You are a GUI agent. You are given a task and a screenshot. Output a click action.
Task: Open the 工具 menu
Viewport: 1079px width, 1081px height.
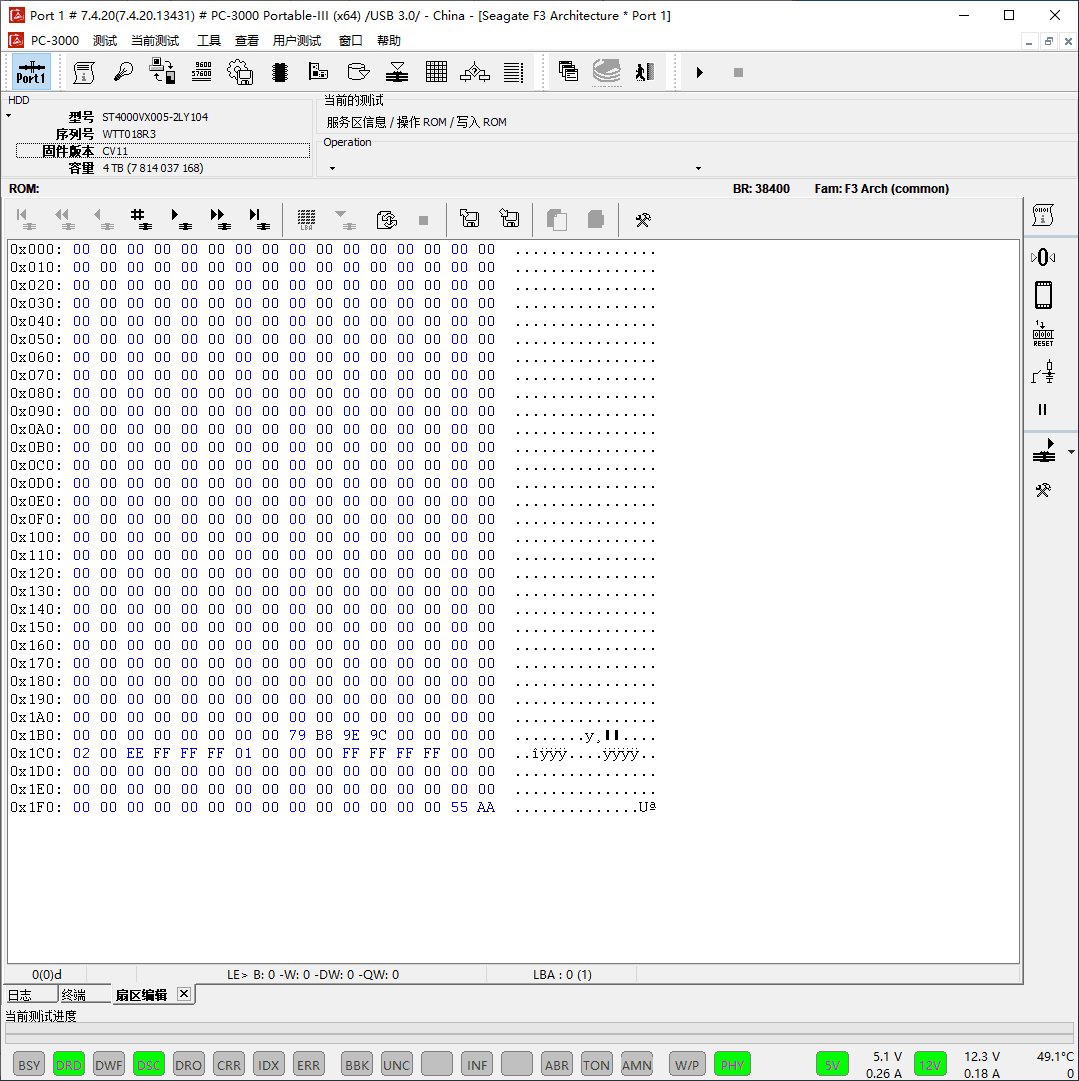tap(209, 41)
